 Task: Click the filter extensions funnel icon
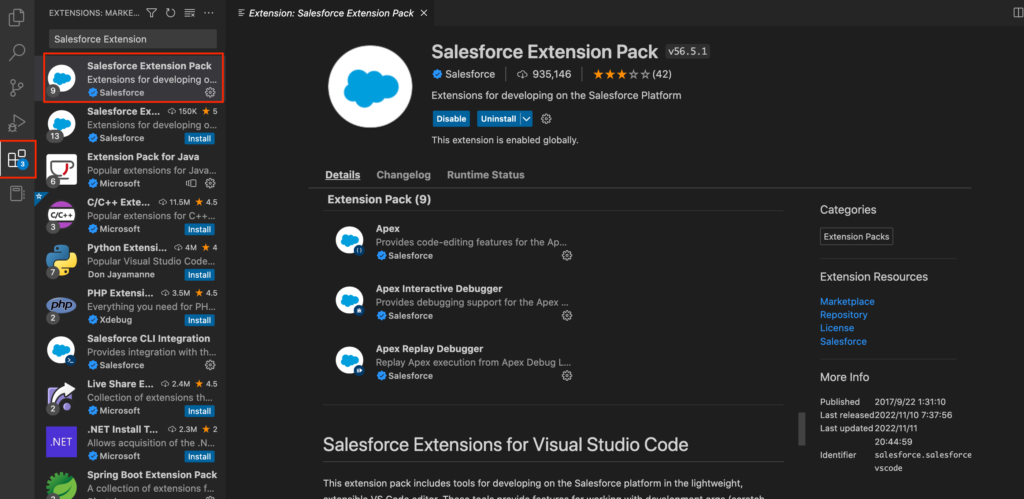click(151, 13)
